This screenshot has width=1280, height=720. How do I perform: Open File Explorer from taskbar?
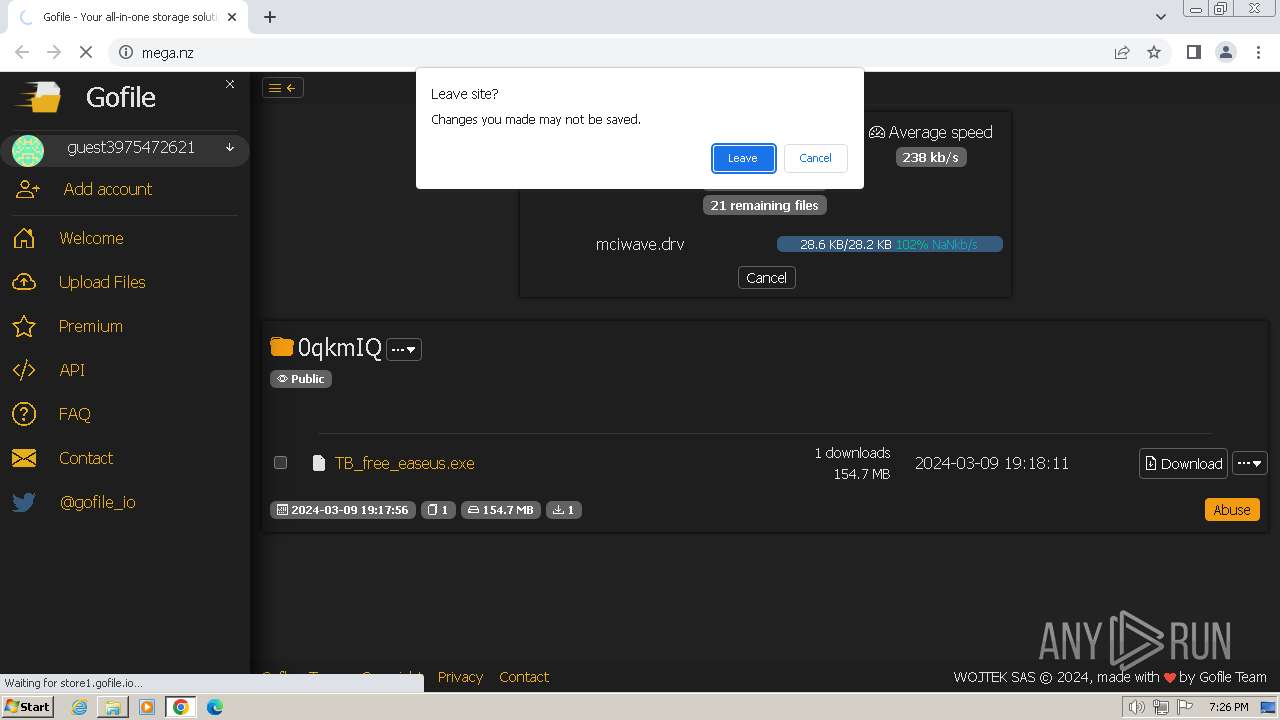click(113, 707)
